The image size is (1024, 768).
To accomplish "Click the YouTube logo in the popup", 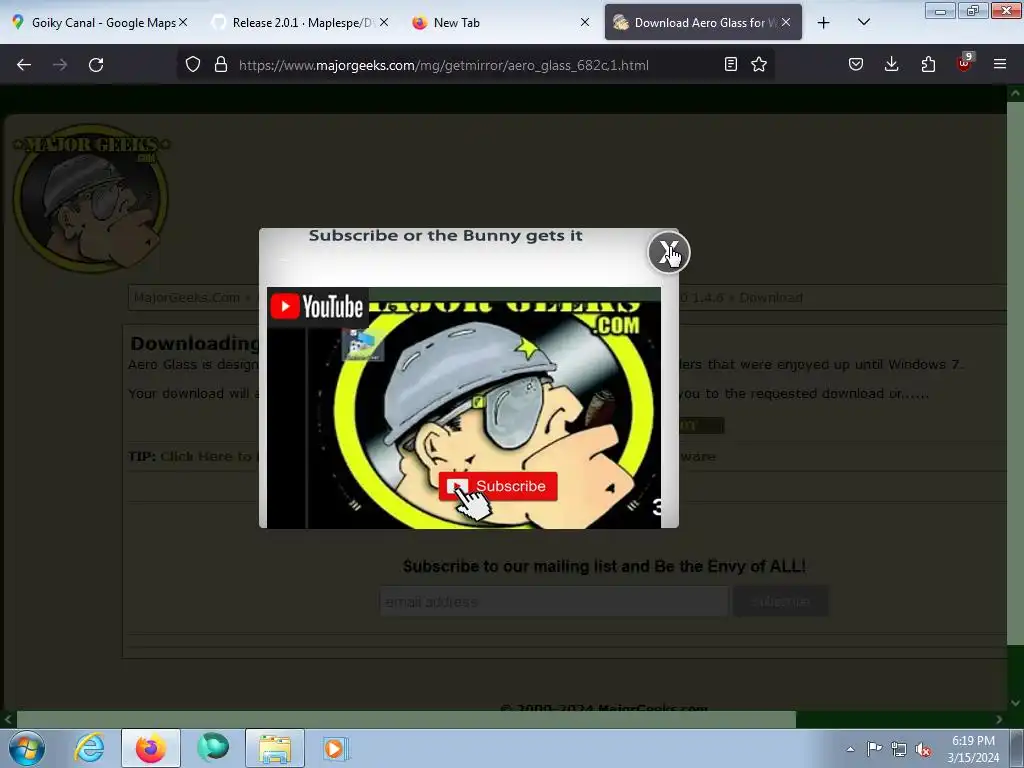I will (317, 306).
